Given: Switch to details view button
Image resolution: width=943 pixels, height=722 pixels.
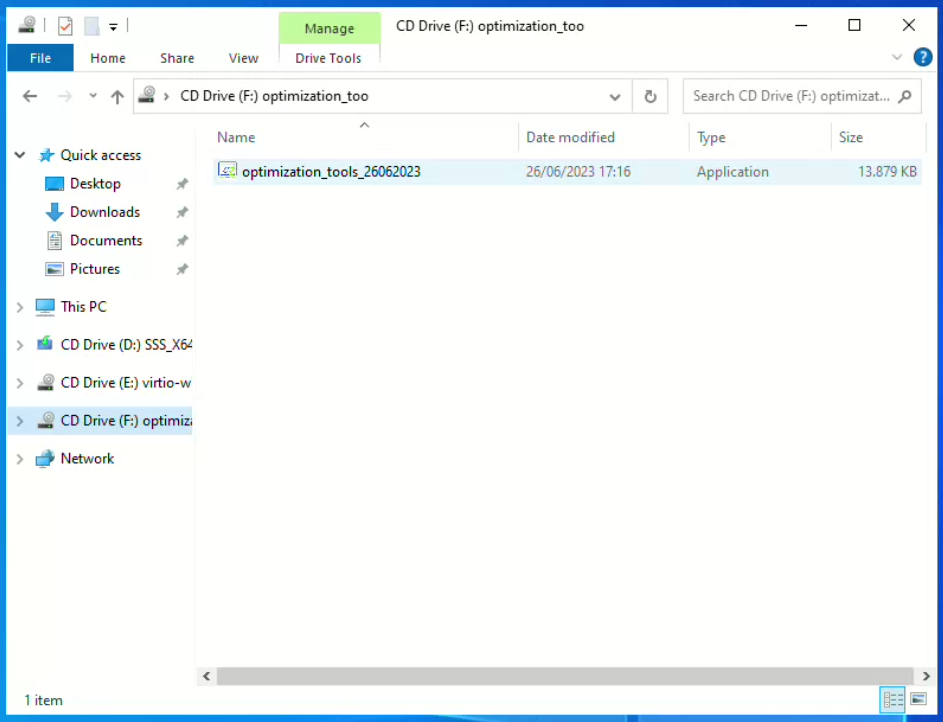Looking at the screenshot, I should click(893, 700).
